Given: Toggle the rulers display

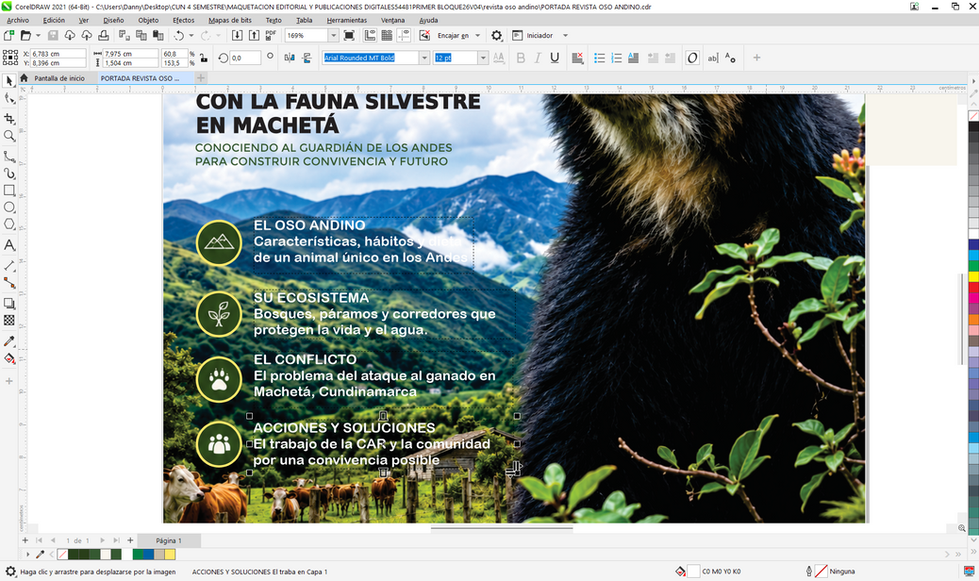Looking at the screenshot, I should (370, 36).
